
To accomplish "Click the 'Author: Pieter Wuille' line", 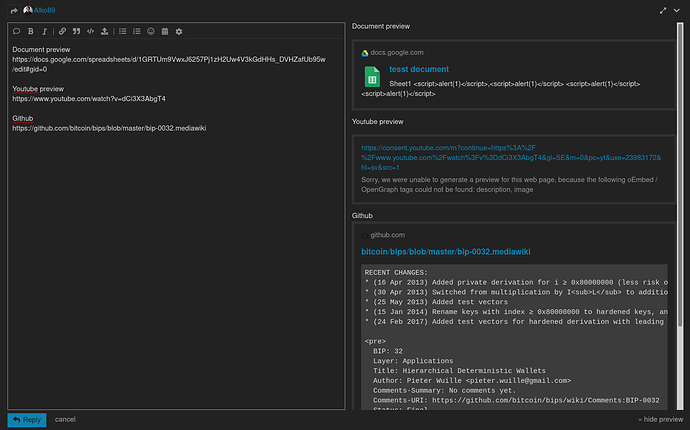I will [472, 380].
